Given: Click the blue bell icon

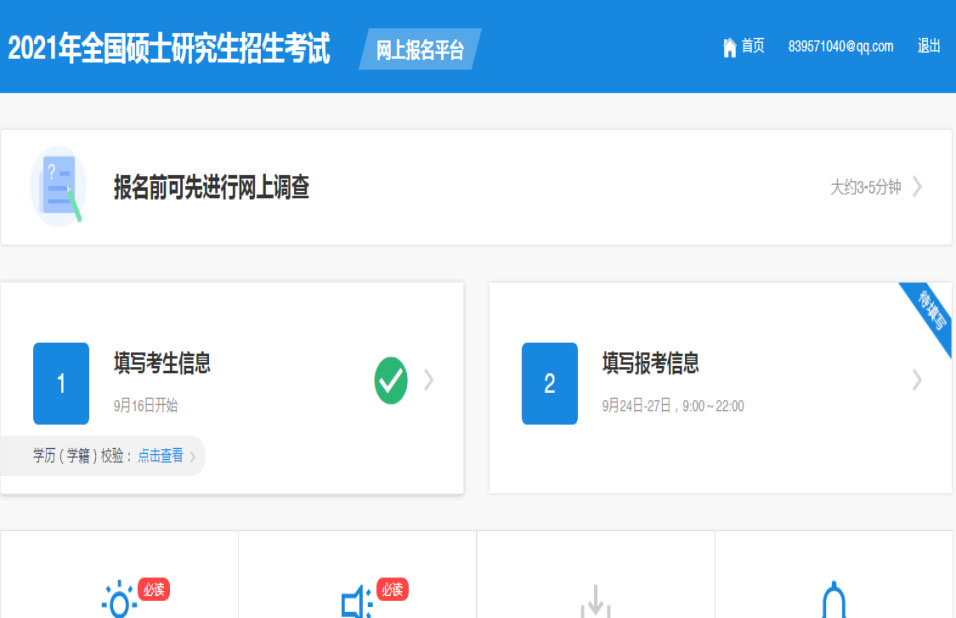Looking at the screenshot, I should coord(833,601).
